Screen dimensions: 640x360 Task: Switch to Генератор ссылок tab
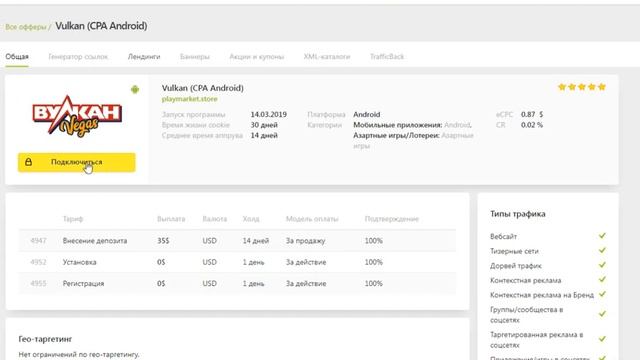tap(78, 57)
